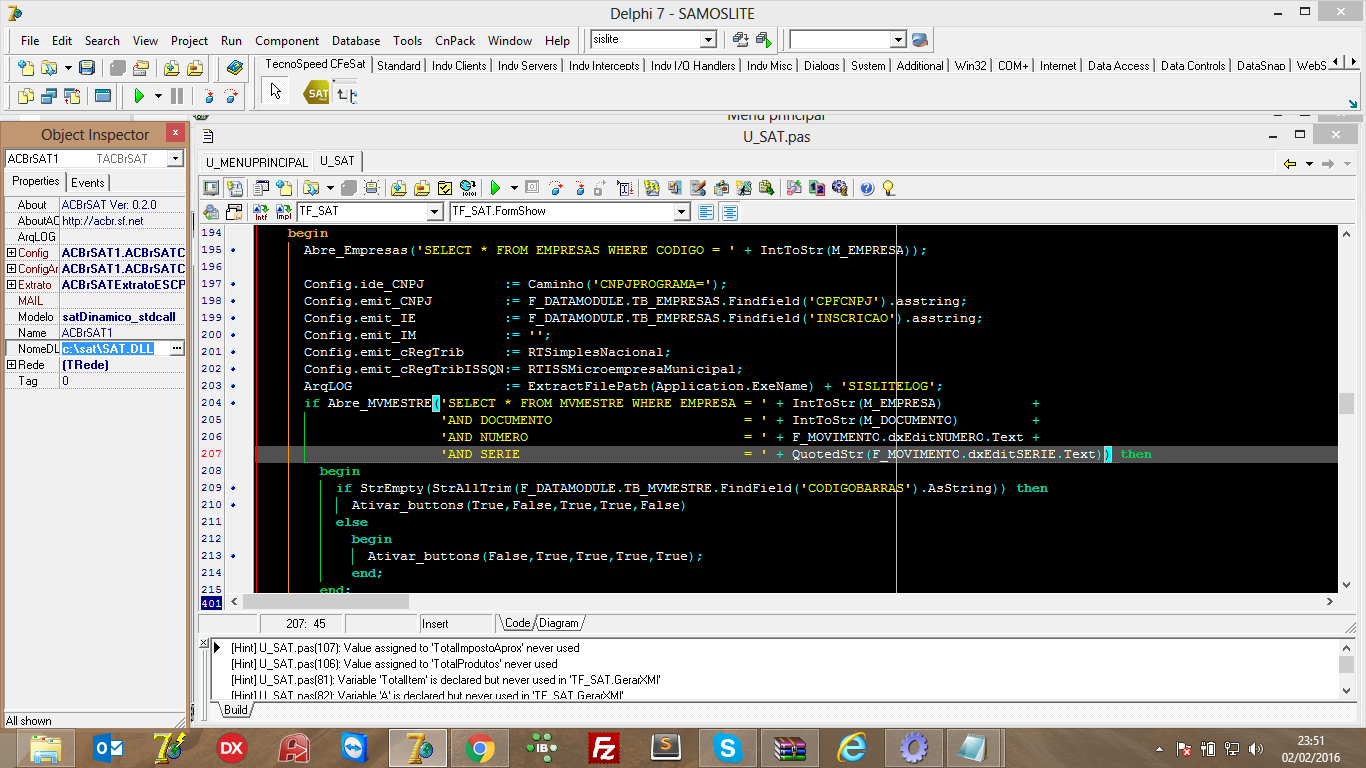Click the Trace Into icon in main toolbar
This screenshot has width=1366, height=768.
209,96
